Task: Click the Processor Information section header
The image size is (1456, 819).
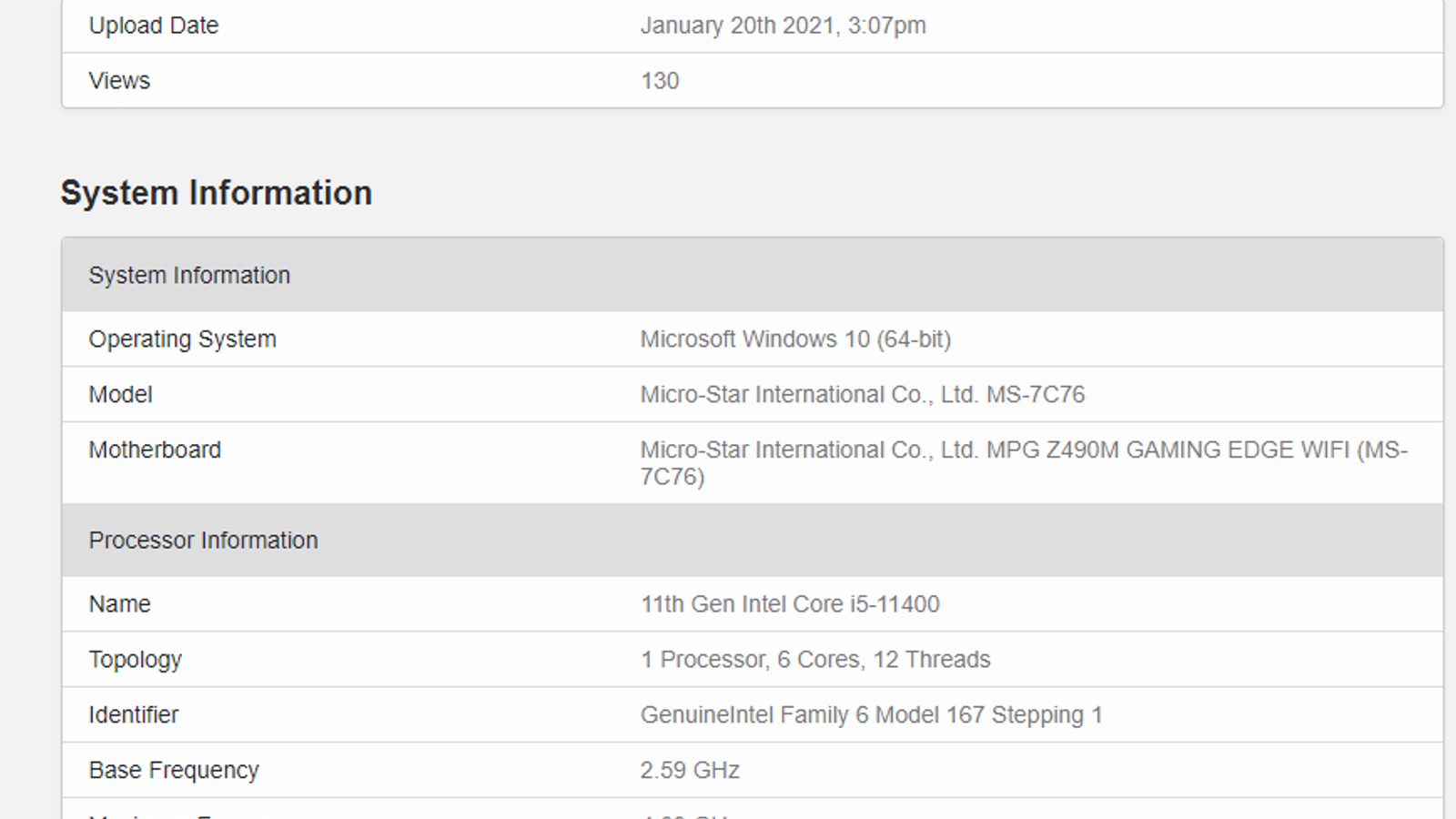Action: [x=203, y=541]
